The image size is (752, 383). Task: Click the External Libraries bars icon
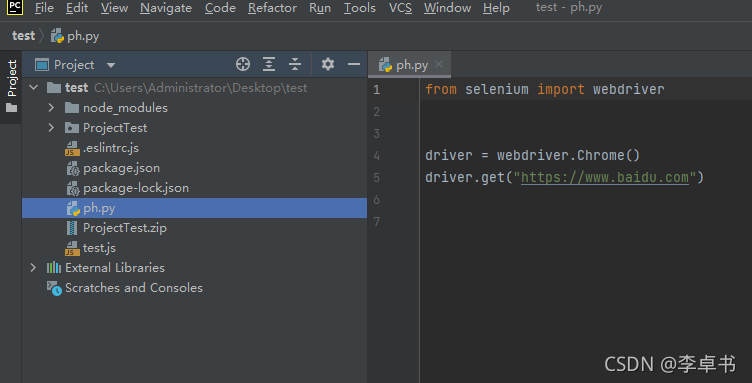coord(54,268)
